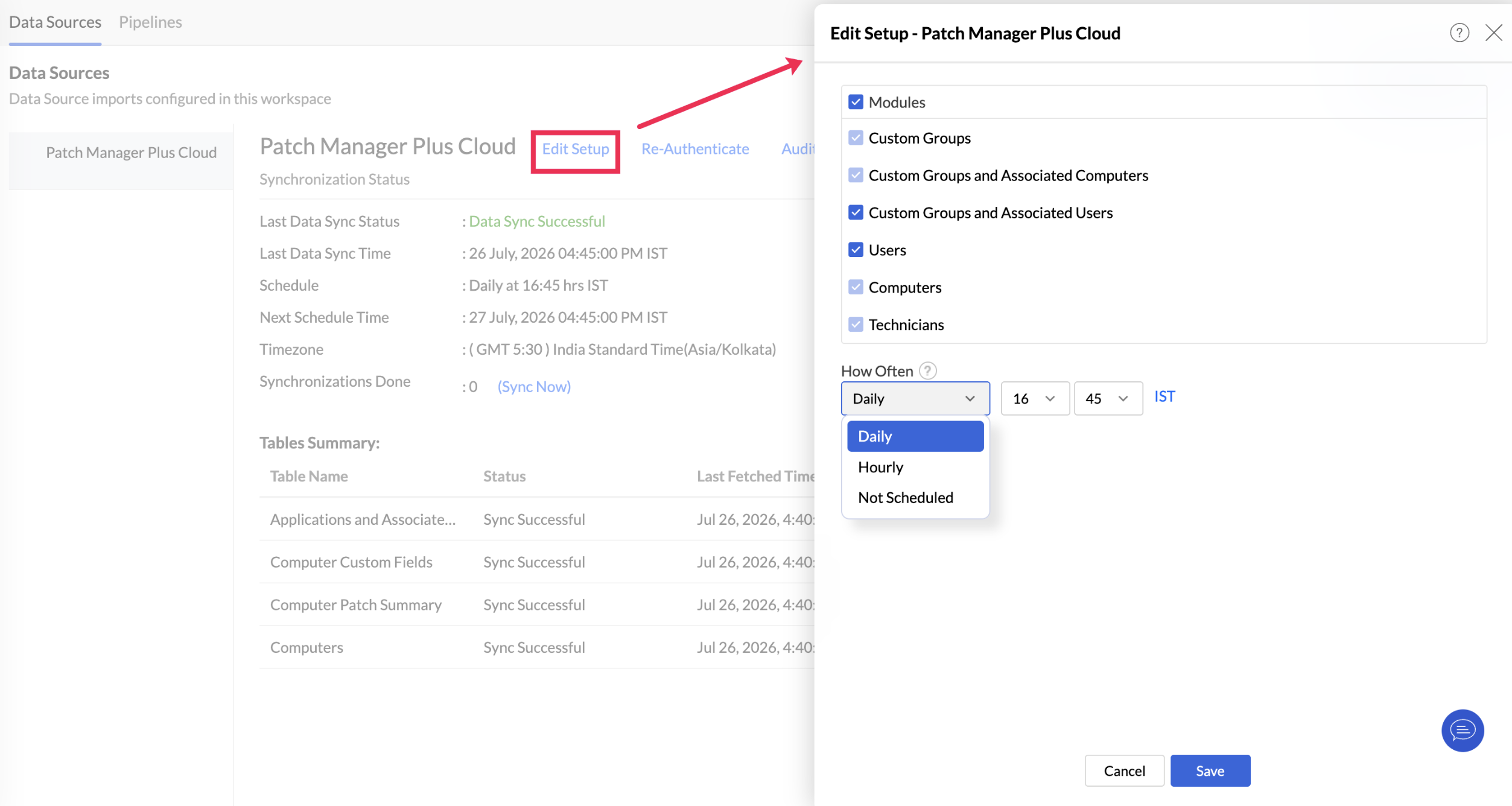This screenshot has width=1512, height=806.
Task: Toggle the Technicians checkbox
Action: (856, 325)
